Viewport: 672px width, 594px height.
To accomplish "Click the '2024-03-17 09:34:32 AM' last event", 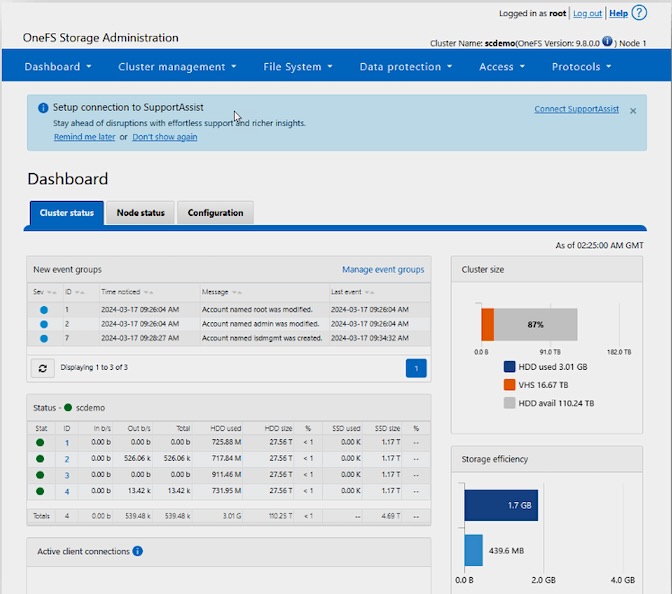I will tap(369, 338).
